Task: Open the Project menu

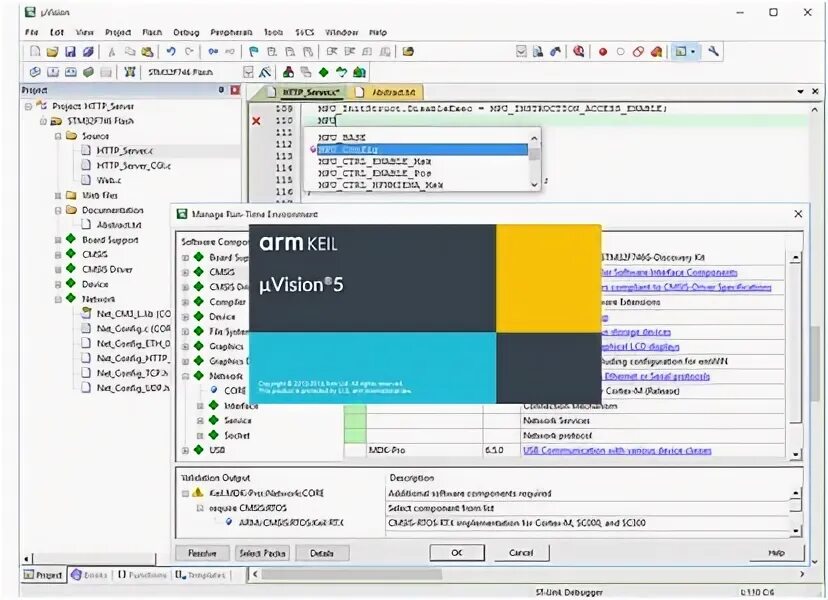Action: point(118,32)
